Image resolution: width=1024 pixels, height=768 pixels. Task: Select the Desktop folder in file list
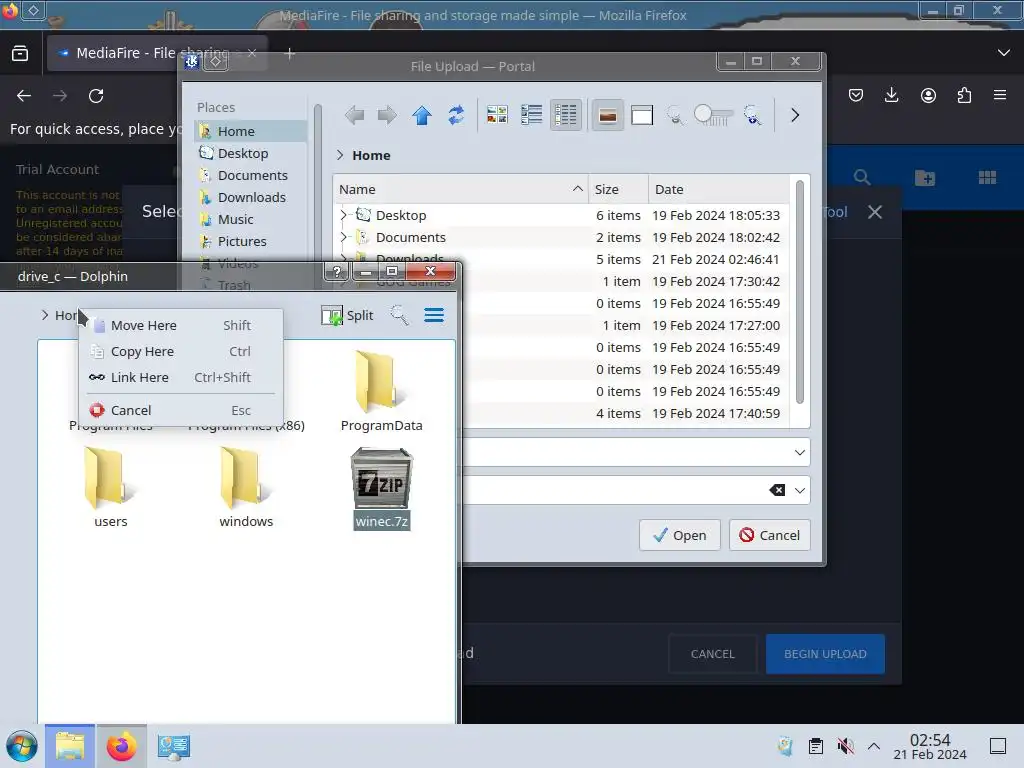coord(400,215)
